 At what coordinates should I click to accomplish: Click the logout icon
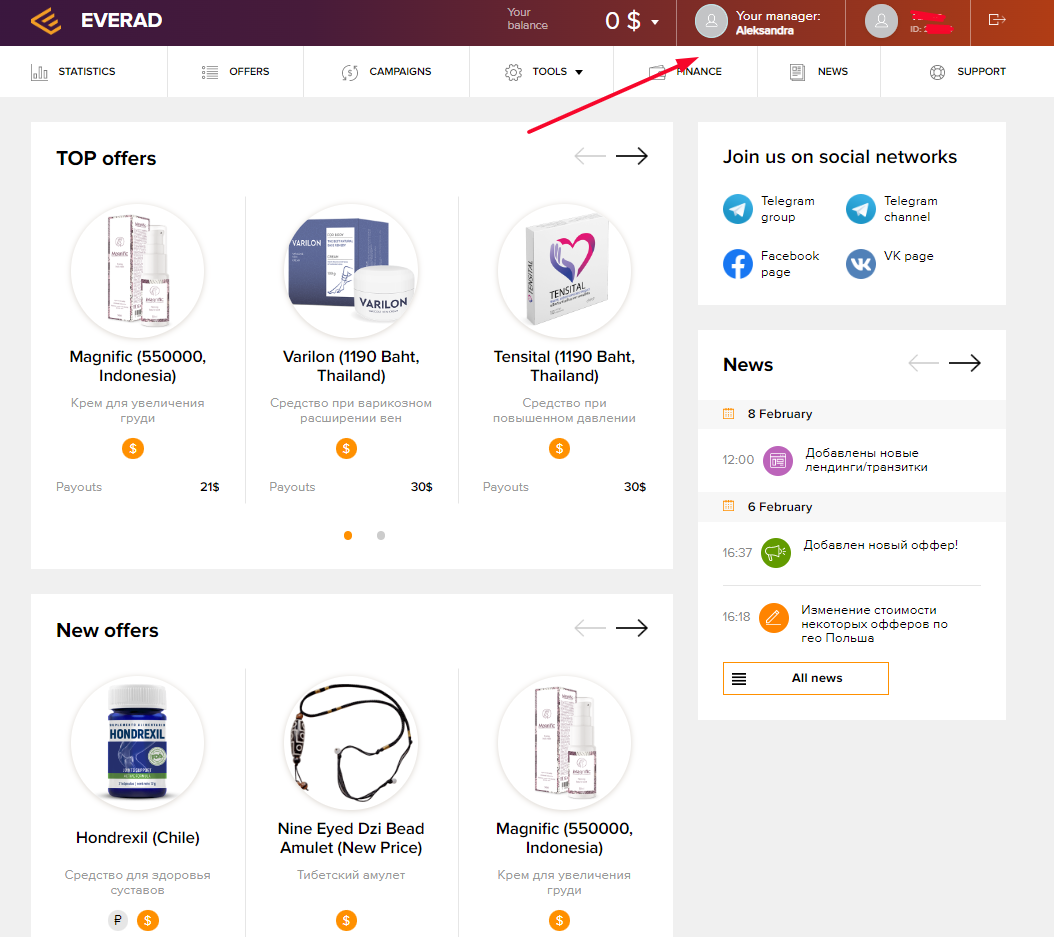(x=997, y=20)
